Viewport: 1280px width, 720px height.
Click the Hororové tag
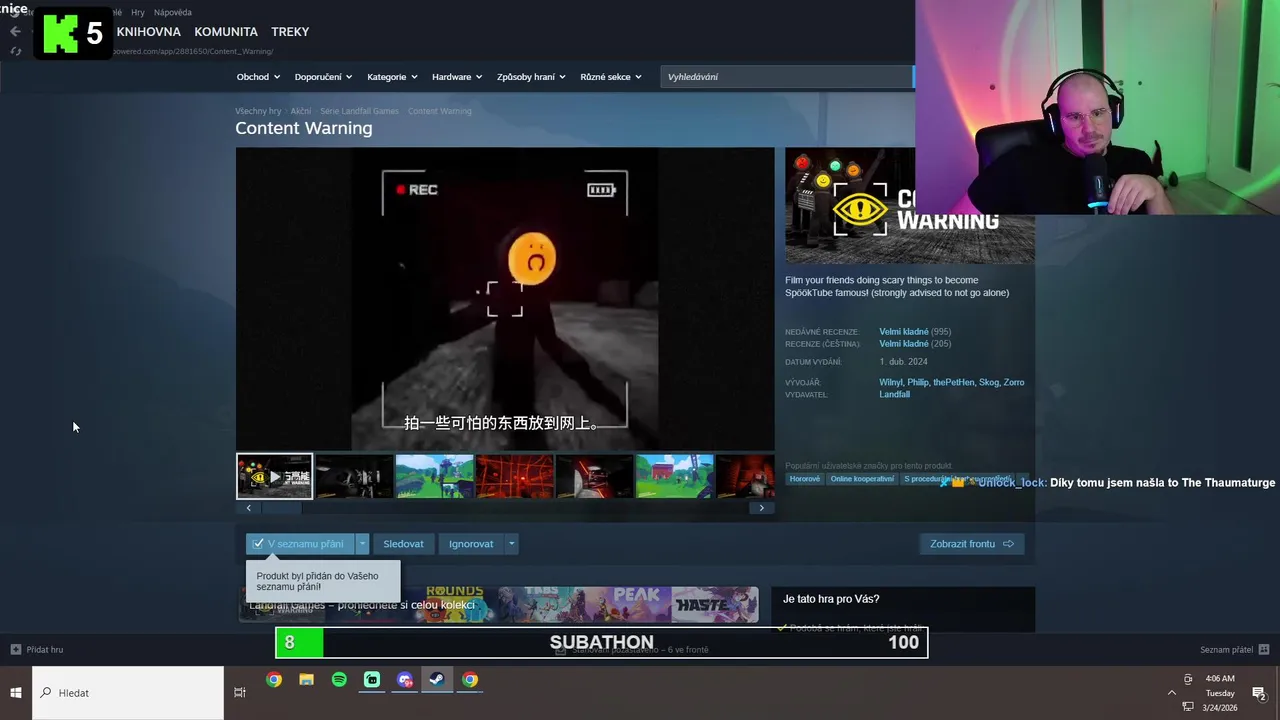pos(805,479)
